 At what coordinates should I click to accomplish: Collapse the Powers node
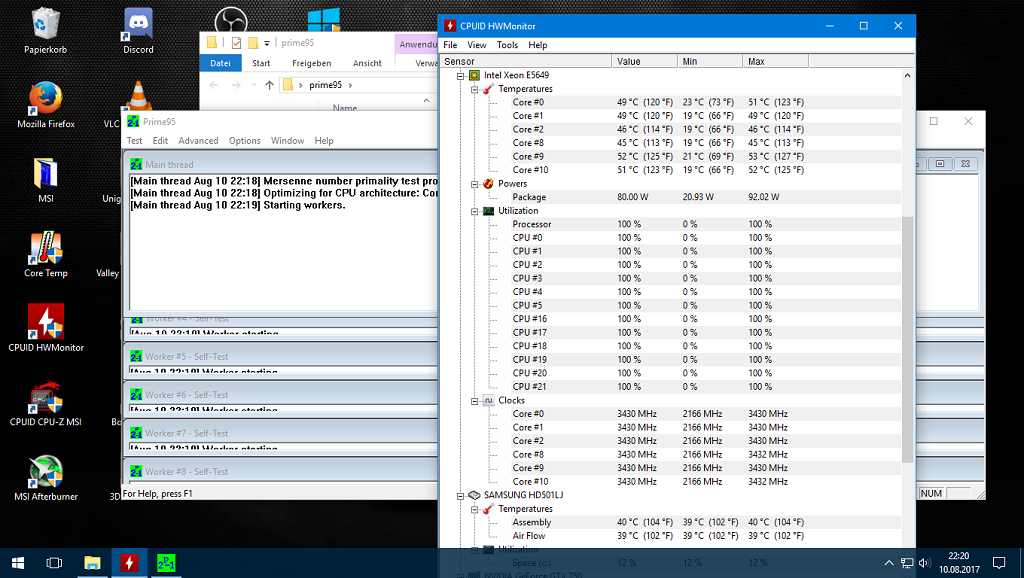click(475, 184)
